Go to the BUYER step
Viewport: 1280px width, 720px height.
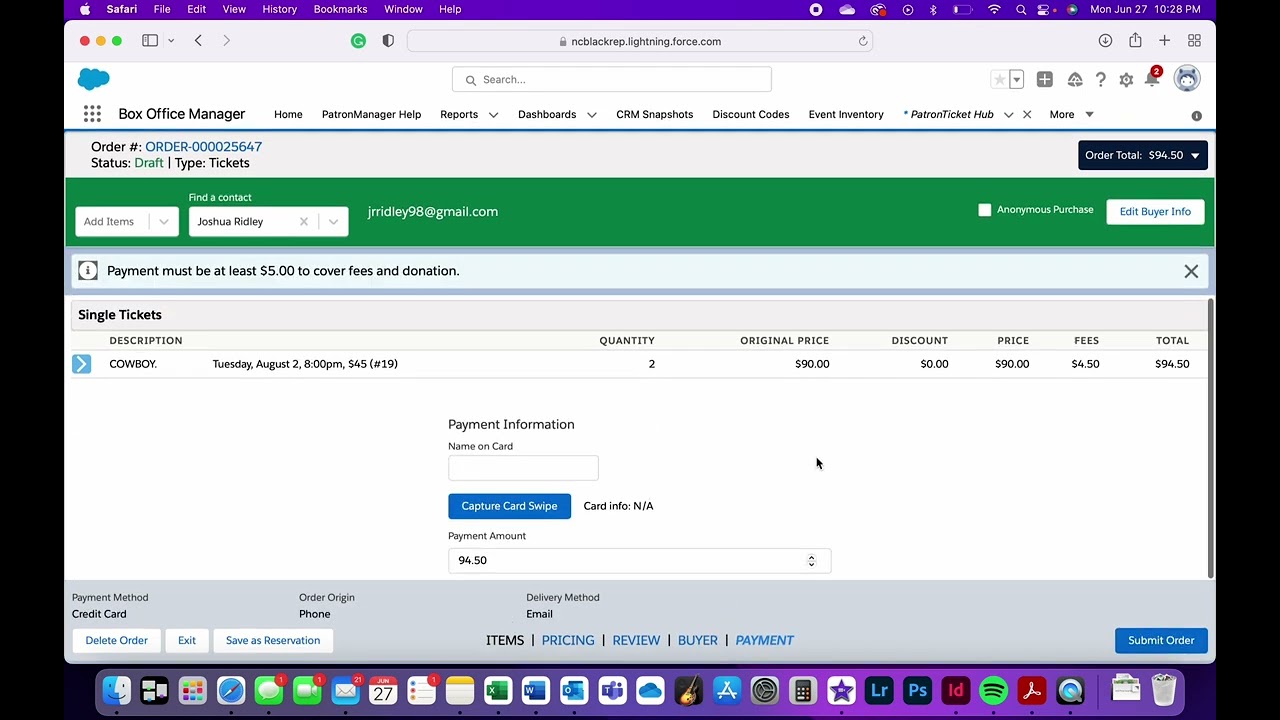pos(698,640)
